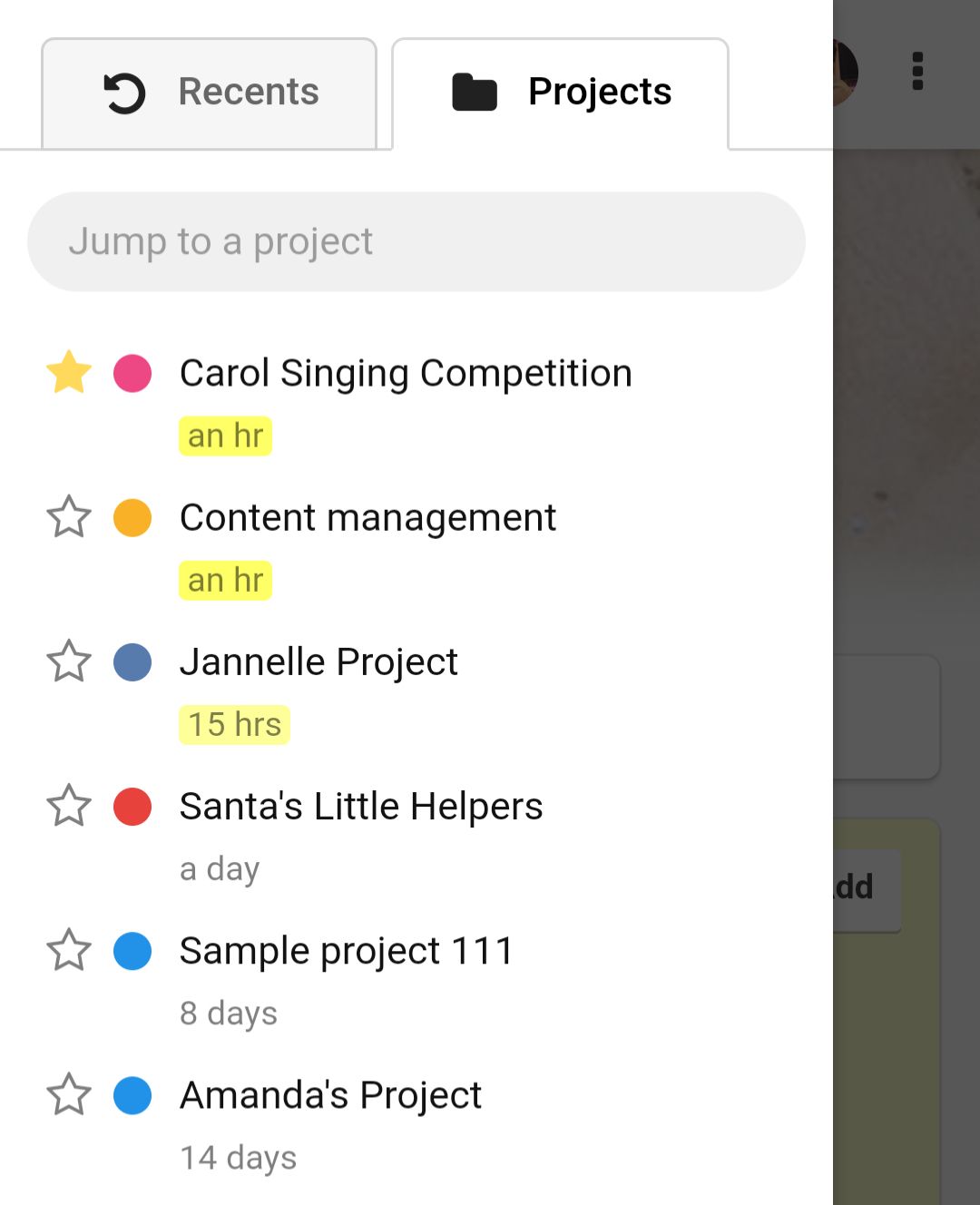
Task: Click the partially hidden Add button
Action: (x=867, y=888)
